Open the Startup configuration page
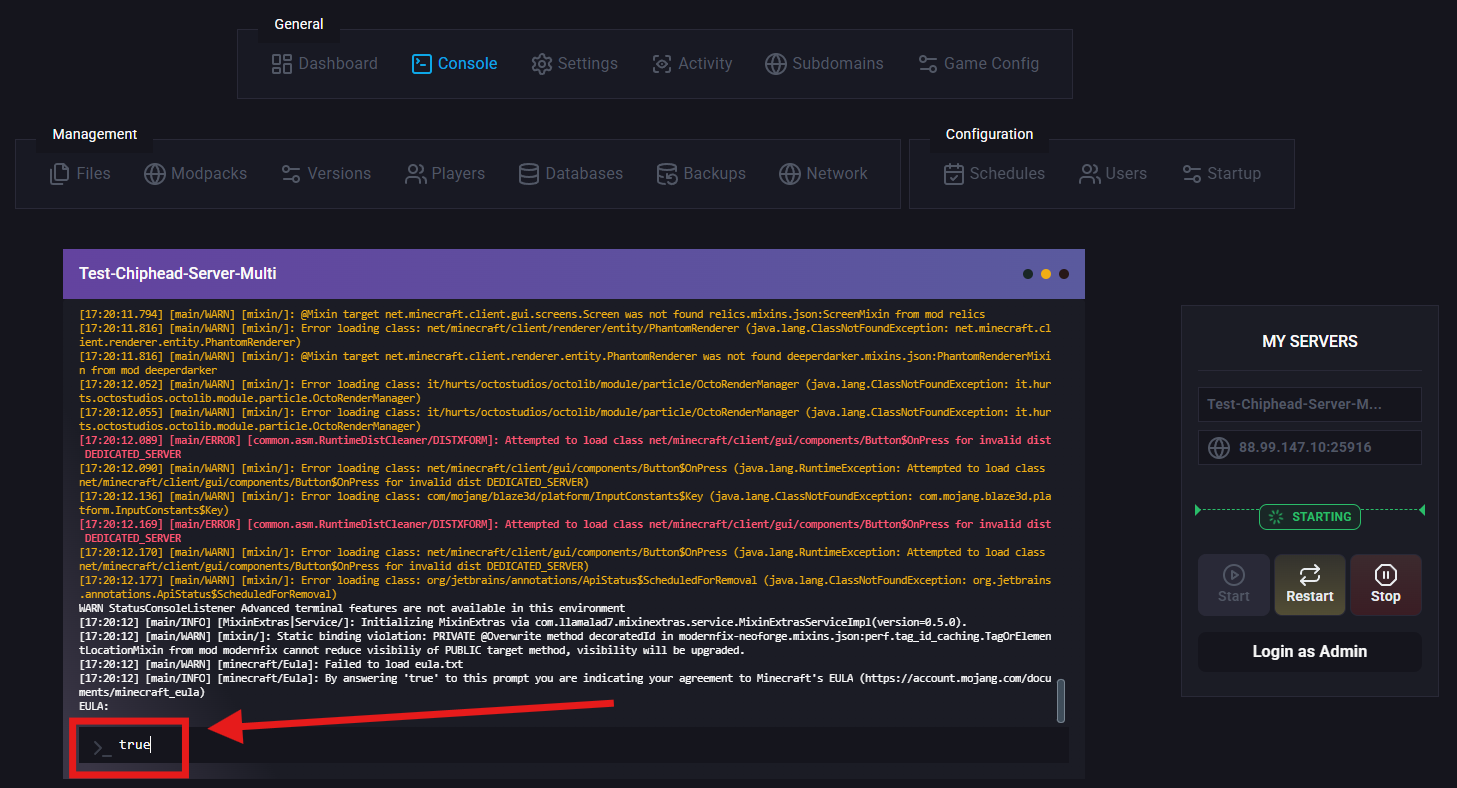The height and width of the screenshot is (788, 1457). coord(1221,174)
